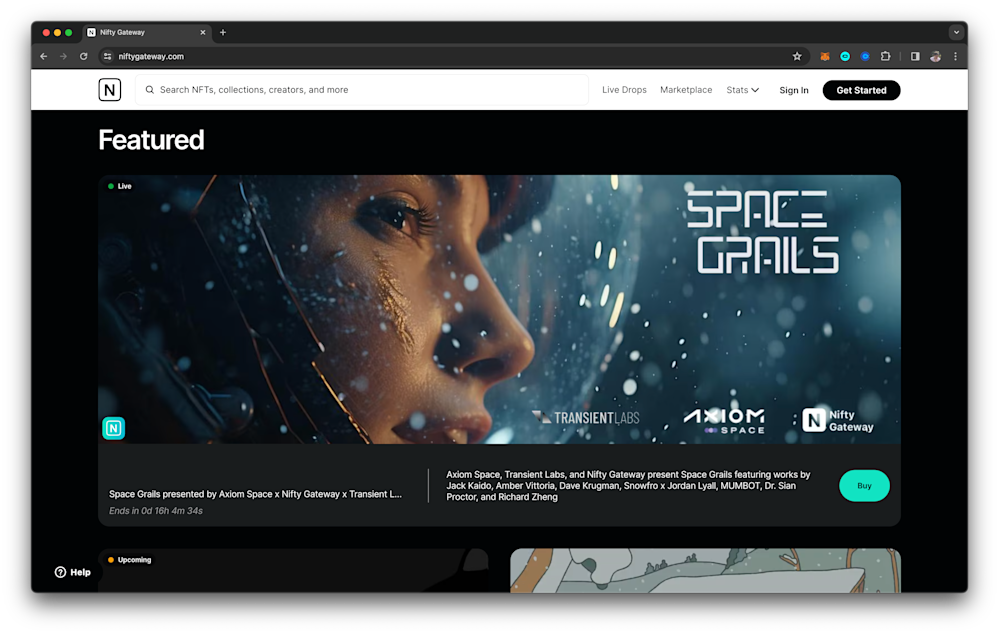This screenshot has height=634, width=999.
Task: Open the blue circular C extension icon
Action: point(865,57)
